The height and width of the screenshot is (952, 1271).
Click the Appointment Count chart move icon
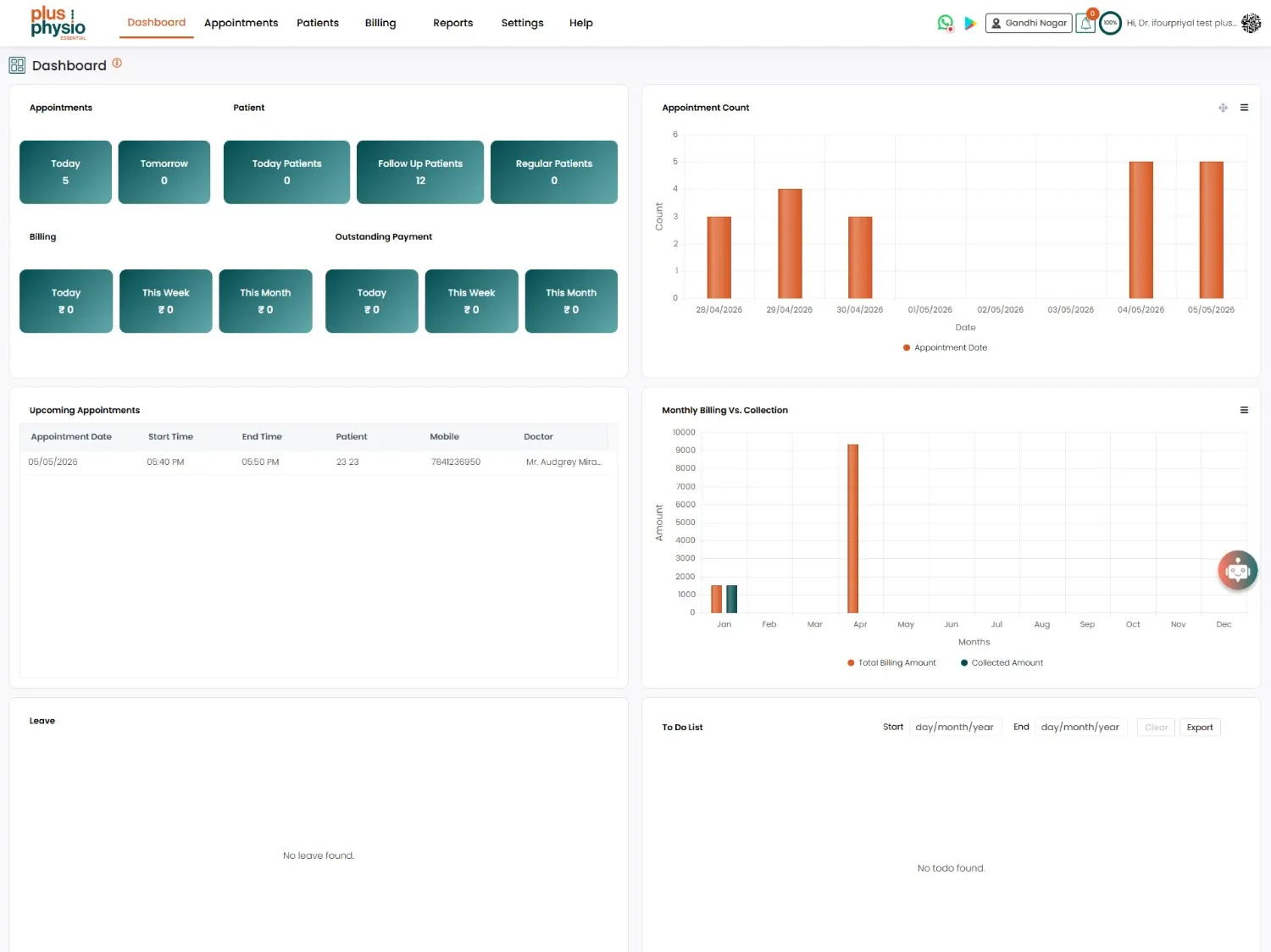(x=1223, y=108)
